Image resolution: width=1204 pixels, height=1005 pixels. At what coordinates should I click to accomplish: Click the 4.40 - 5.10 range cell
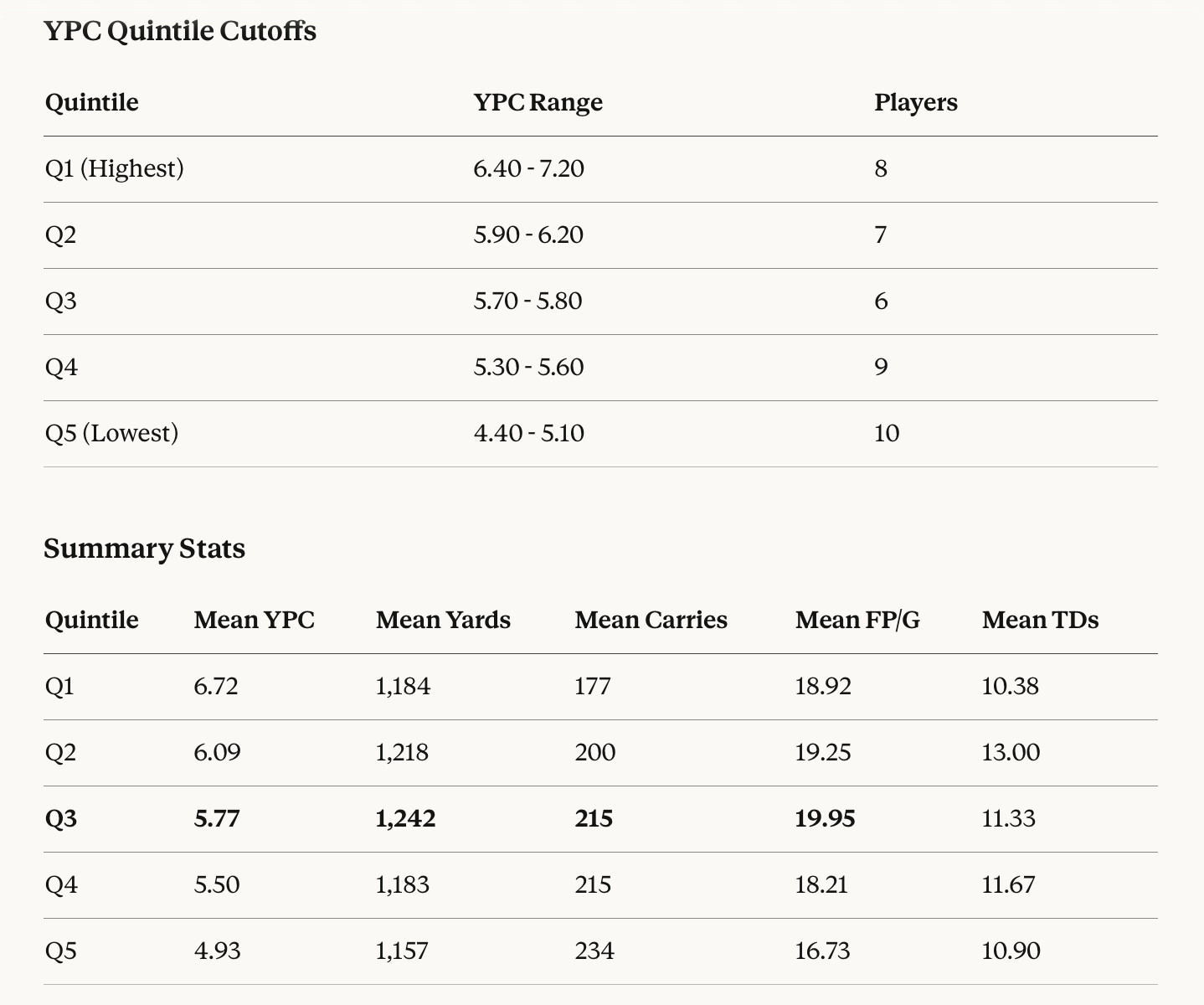click(528, 433)
